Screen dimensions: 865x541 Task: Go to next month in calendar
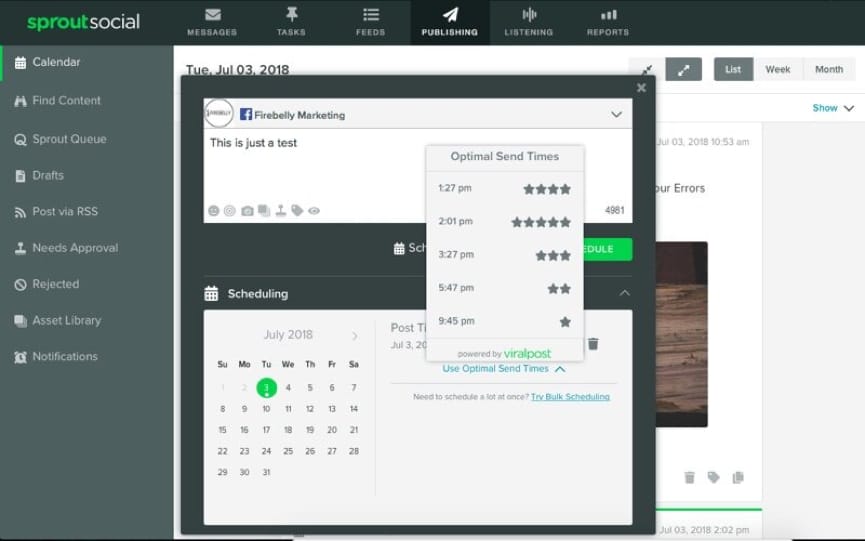(355, 335)
